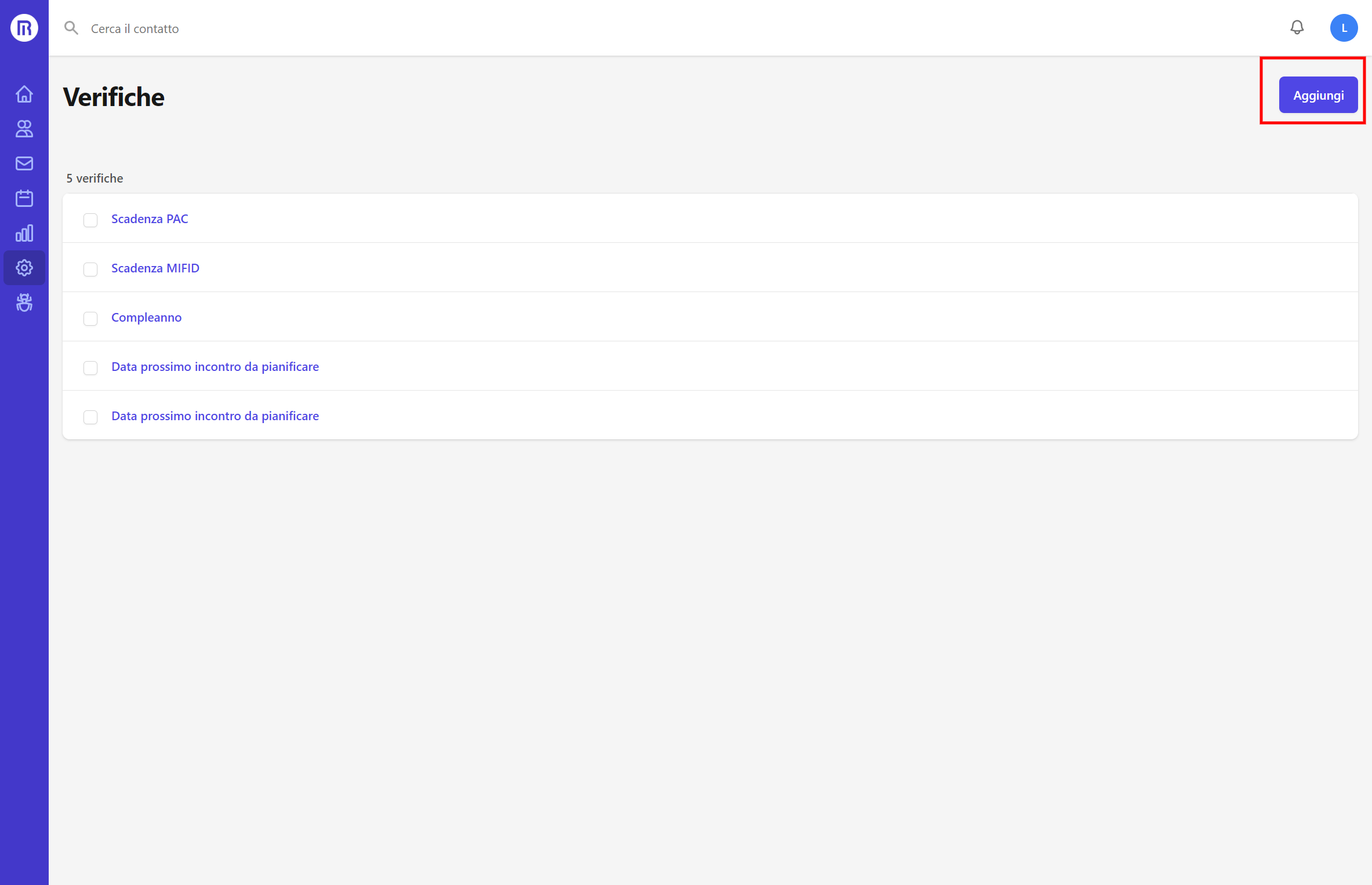View statistics via the bar chart icon
1372x885 pixels.
tap(24, 232)
